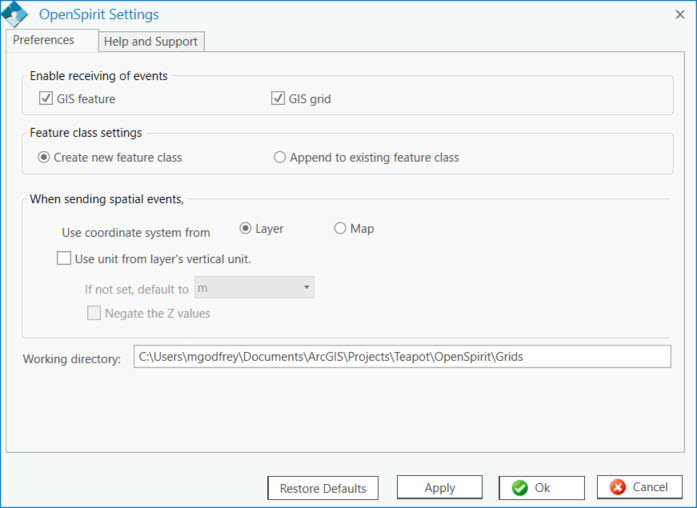Click the Enable receiving of events label
This screenshot has height=508, width=697.
99,76
